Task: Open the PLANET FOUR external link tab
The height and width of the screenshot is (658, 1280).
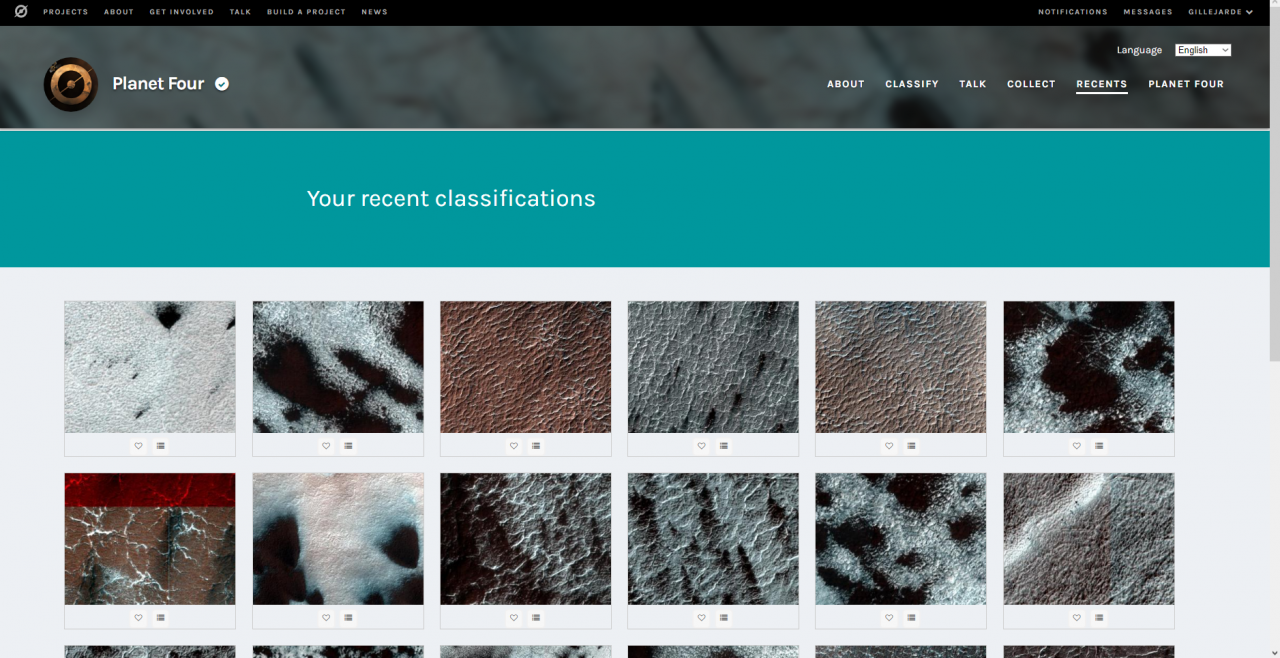Action: click(x=1186, y=84)
